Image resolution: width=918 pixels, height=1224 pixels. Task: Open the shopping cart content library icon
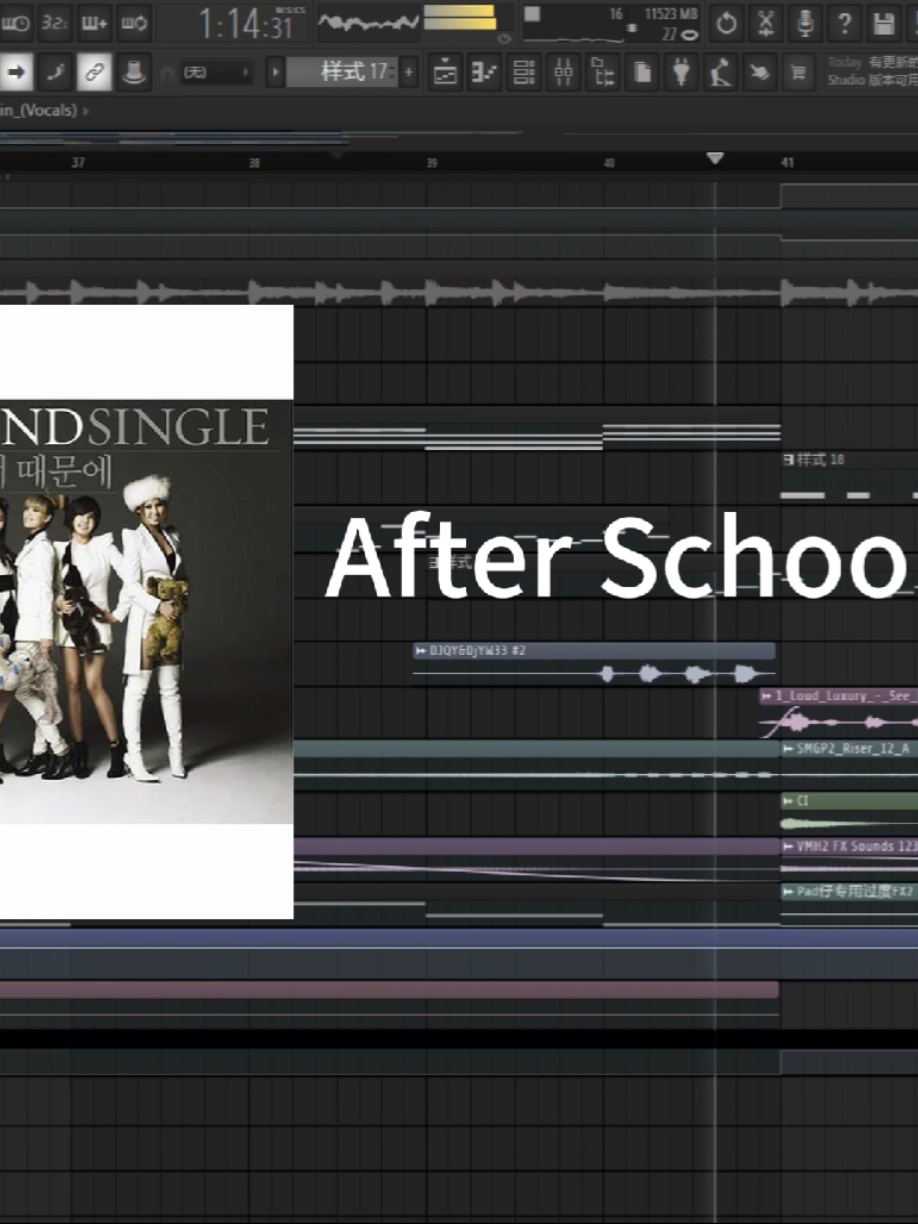coord(798,72)
